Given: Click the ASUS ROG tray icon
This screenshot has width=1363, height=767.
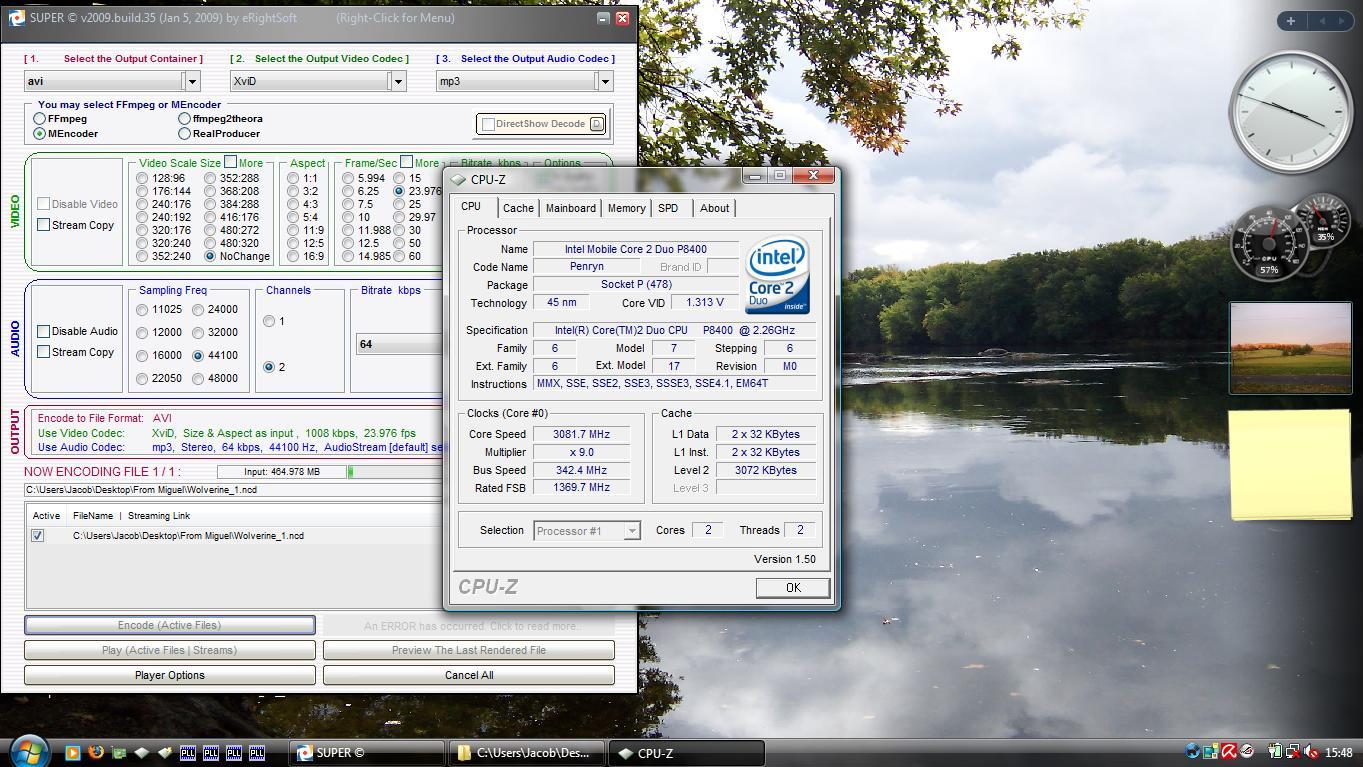Looking at the screenshot, I should (1247, 752).
